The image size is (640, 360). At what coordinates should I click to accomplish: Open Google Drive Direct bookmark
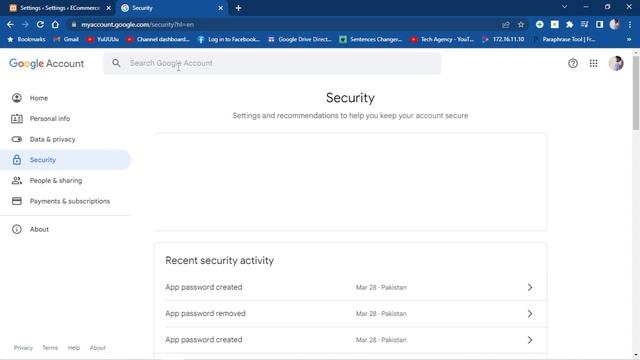click(x=300, y=39)
